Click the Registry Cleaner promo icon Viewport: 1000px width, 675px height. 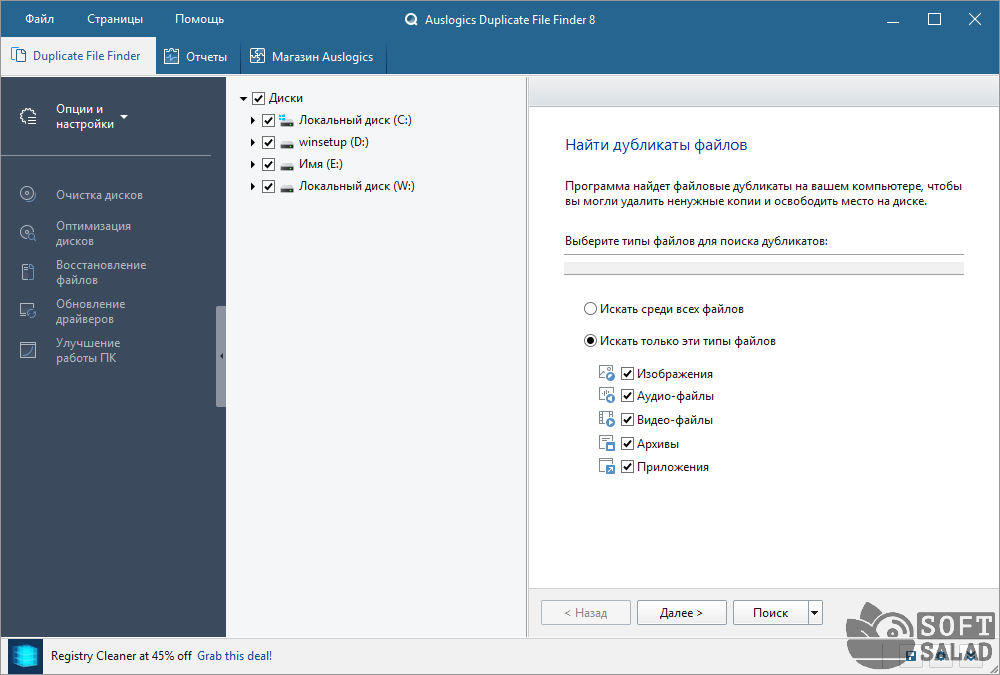(x=25, y=656)
